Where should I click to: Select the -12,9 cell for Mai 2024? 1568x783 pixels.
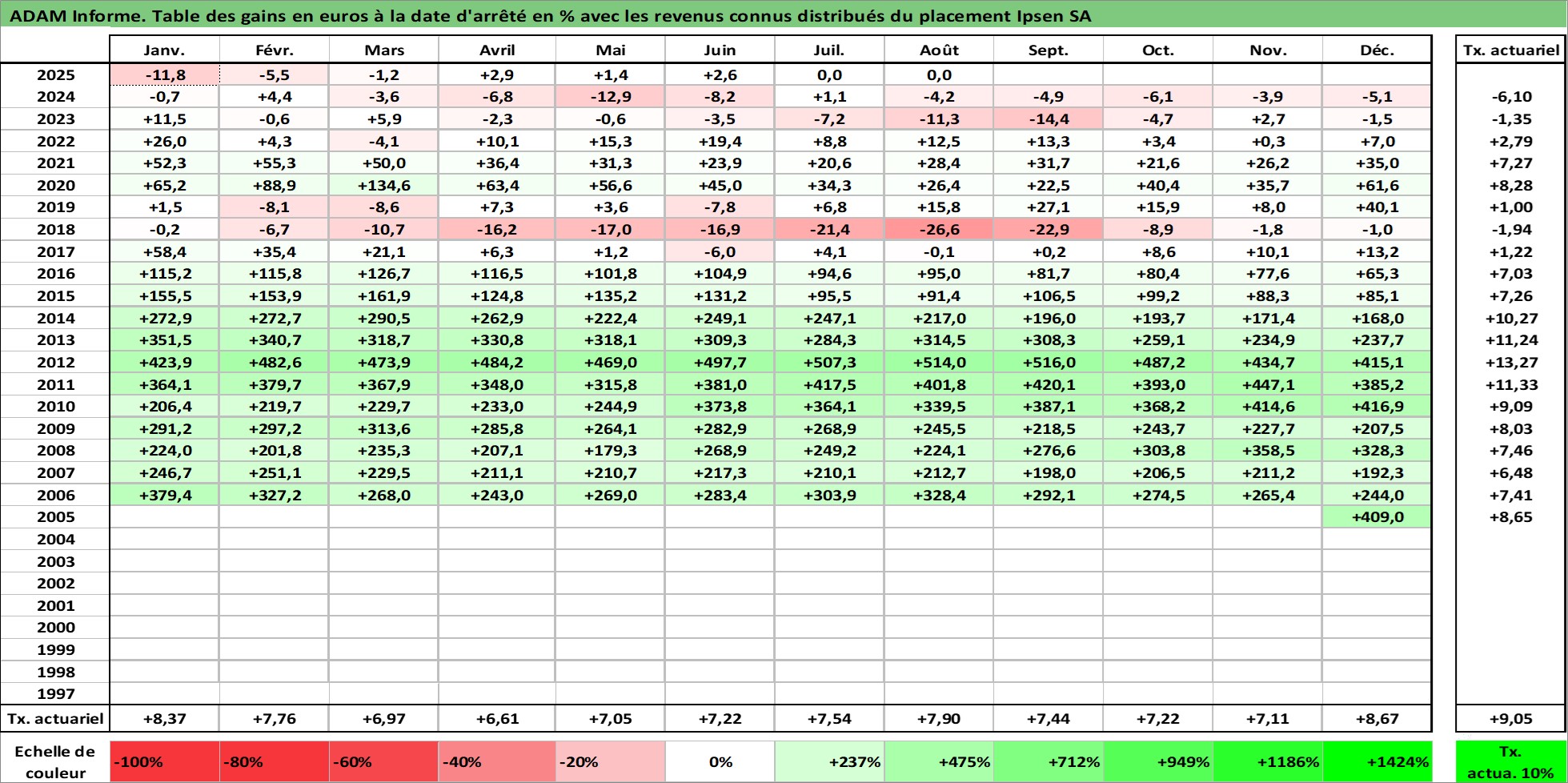click(x=610, y=97)
